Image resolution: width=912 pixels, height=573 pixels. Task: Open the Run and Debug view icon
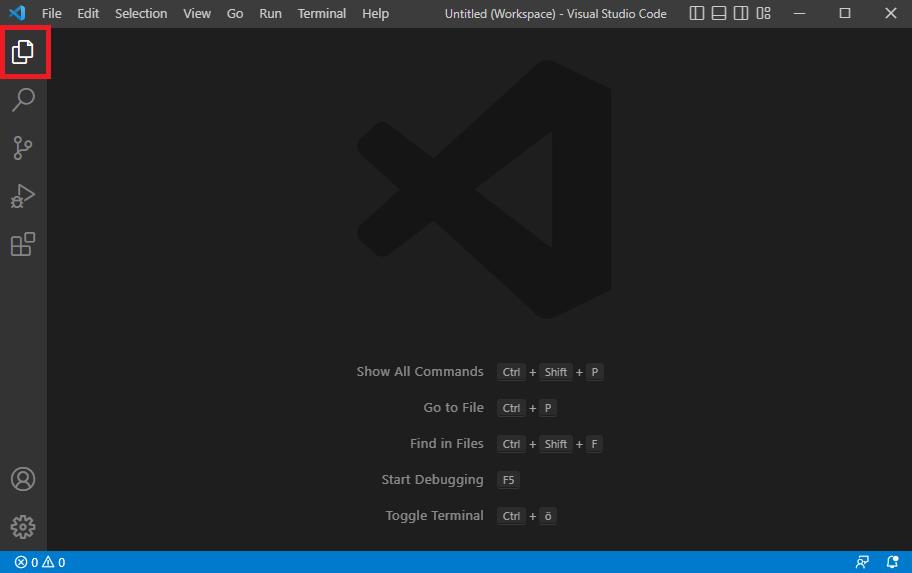(x=23, y=196)
